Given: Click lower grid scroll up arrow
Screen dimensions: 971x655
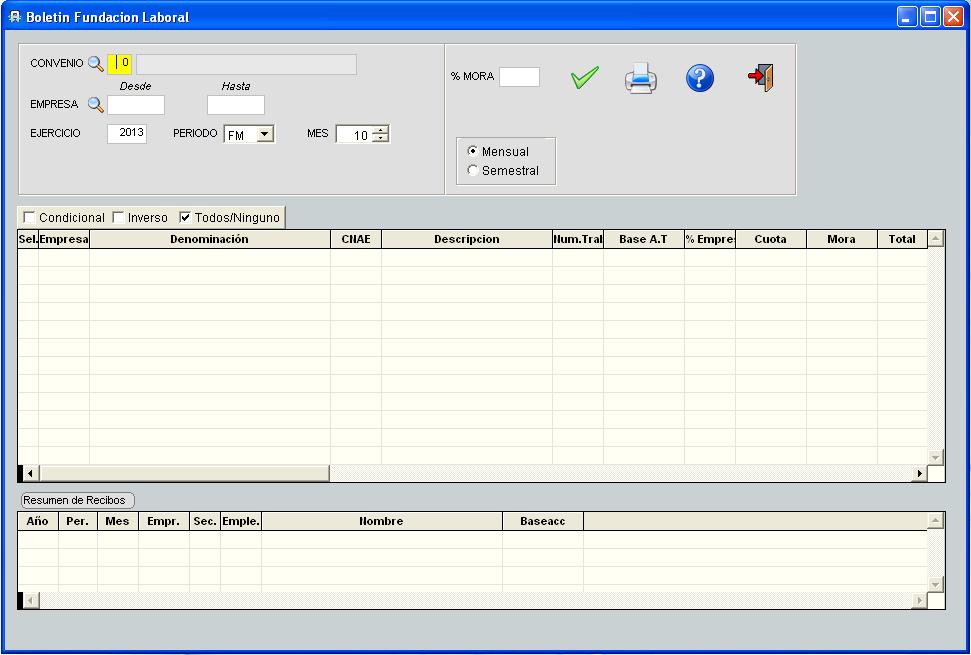Looking at the screenshot, I should point(936,521).
